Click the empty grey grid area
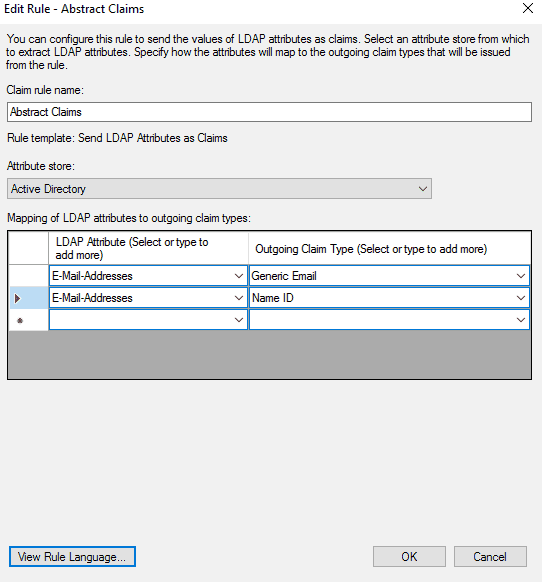 coord(269,354)
